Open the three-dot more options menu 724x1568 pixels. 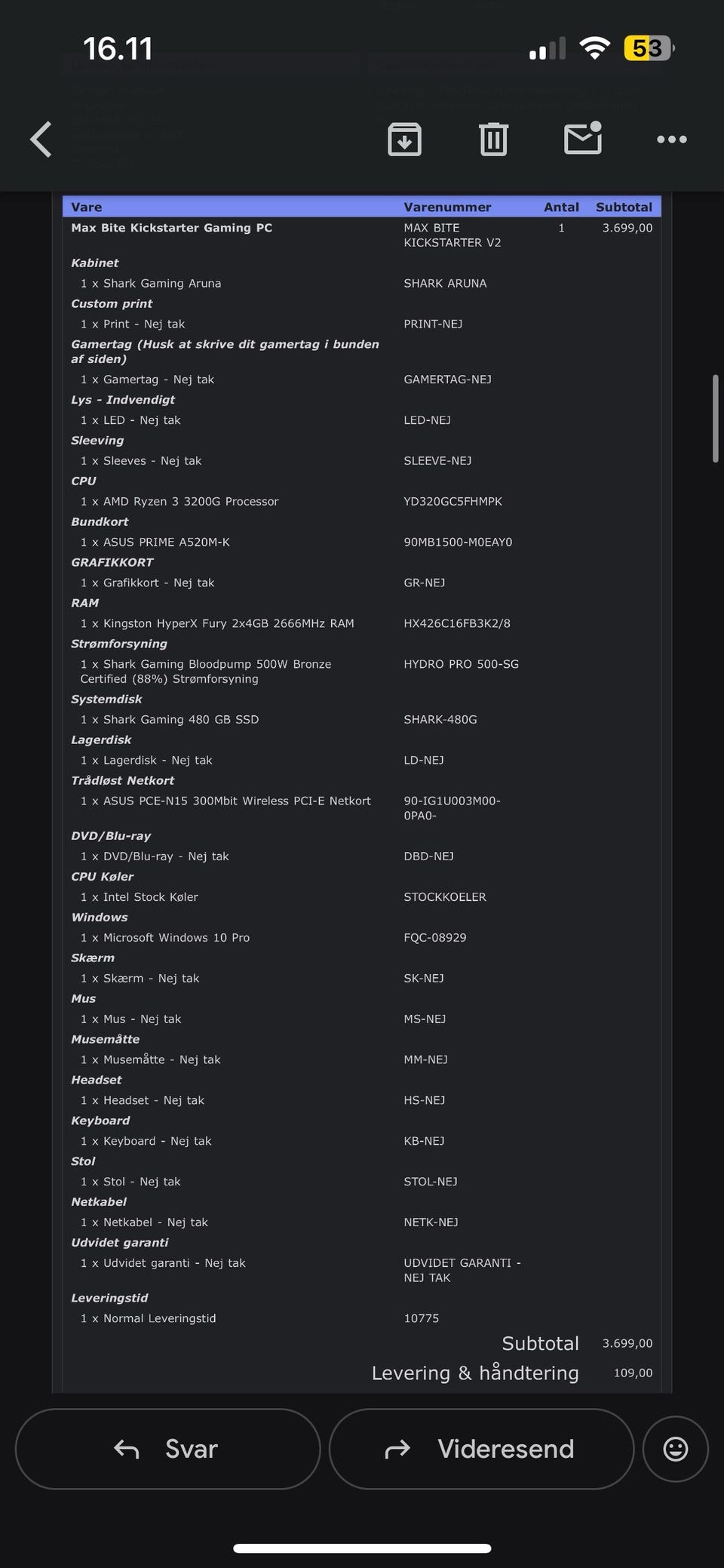pyautogui.click(x=671, y=140)
